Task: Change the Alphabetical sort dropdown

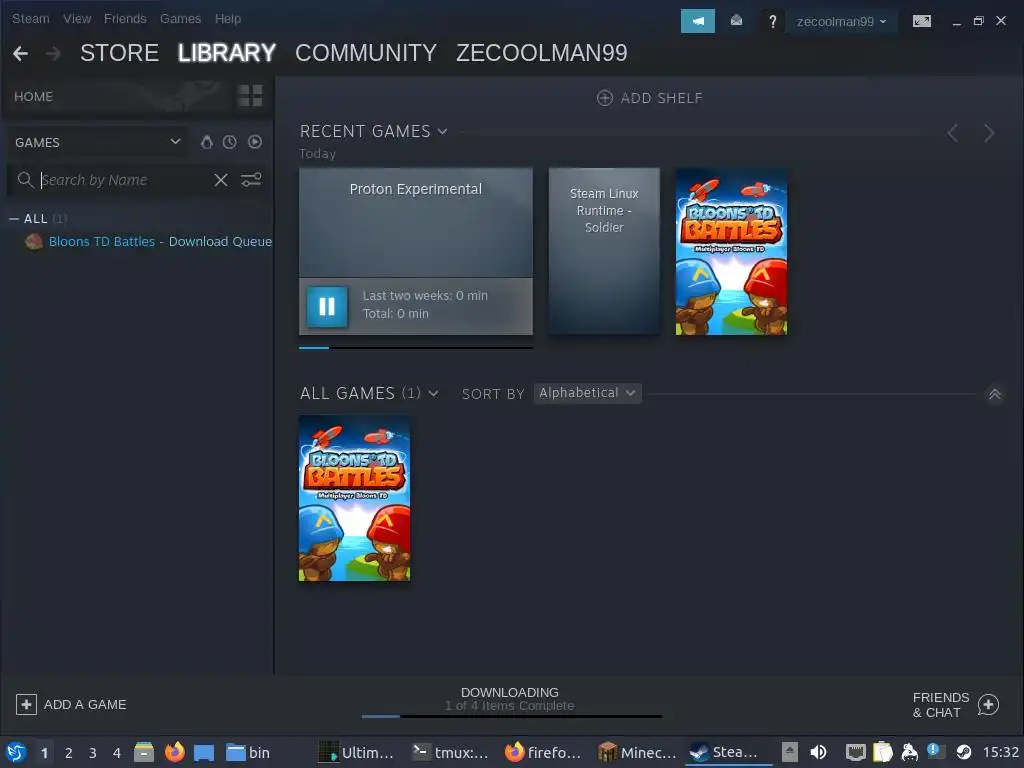Action: click(x=587, y=393)
